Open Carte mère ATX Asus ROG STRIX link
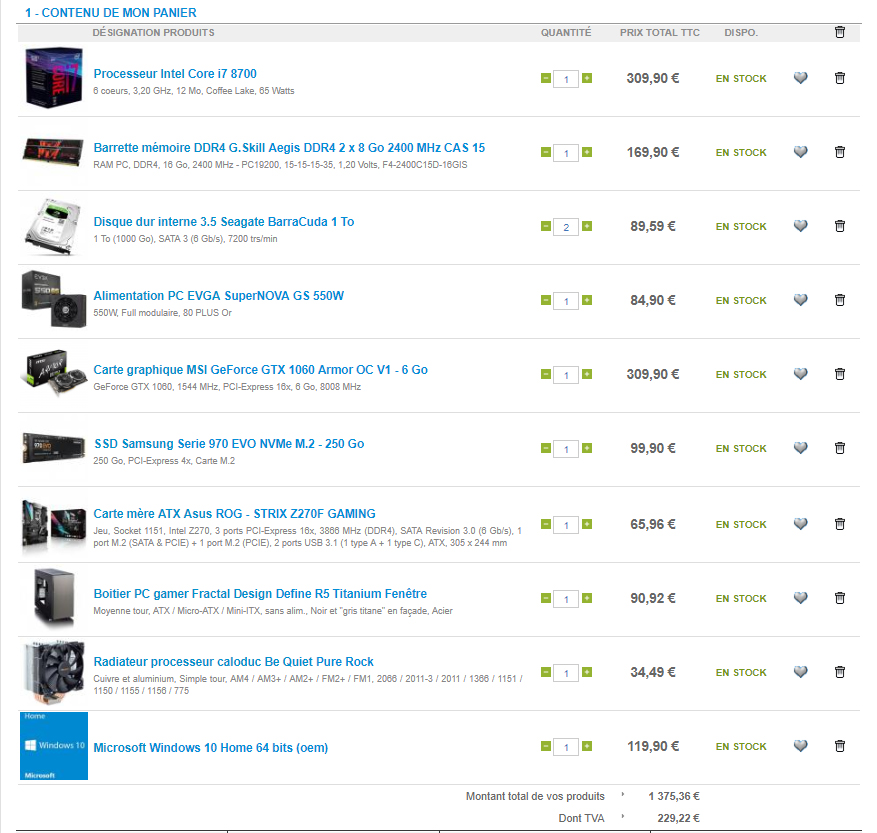Screen dimensions: 877x833 click(x=234, y=514)
